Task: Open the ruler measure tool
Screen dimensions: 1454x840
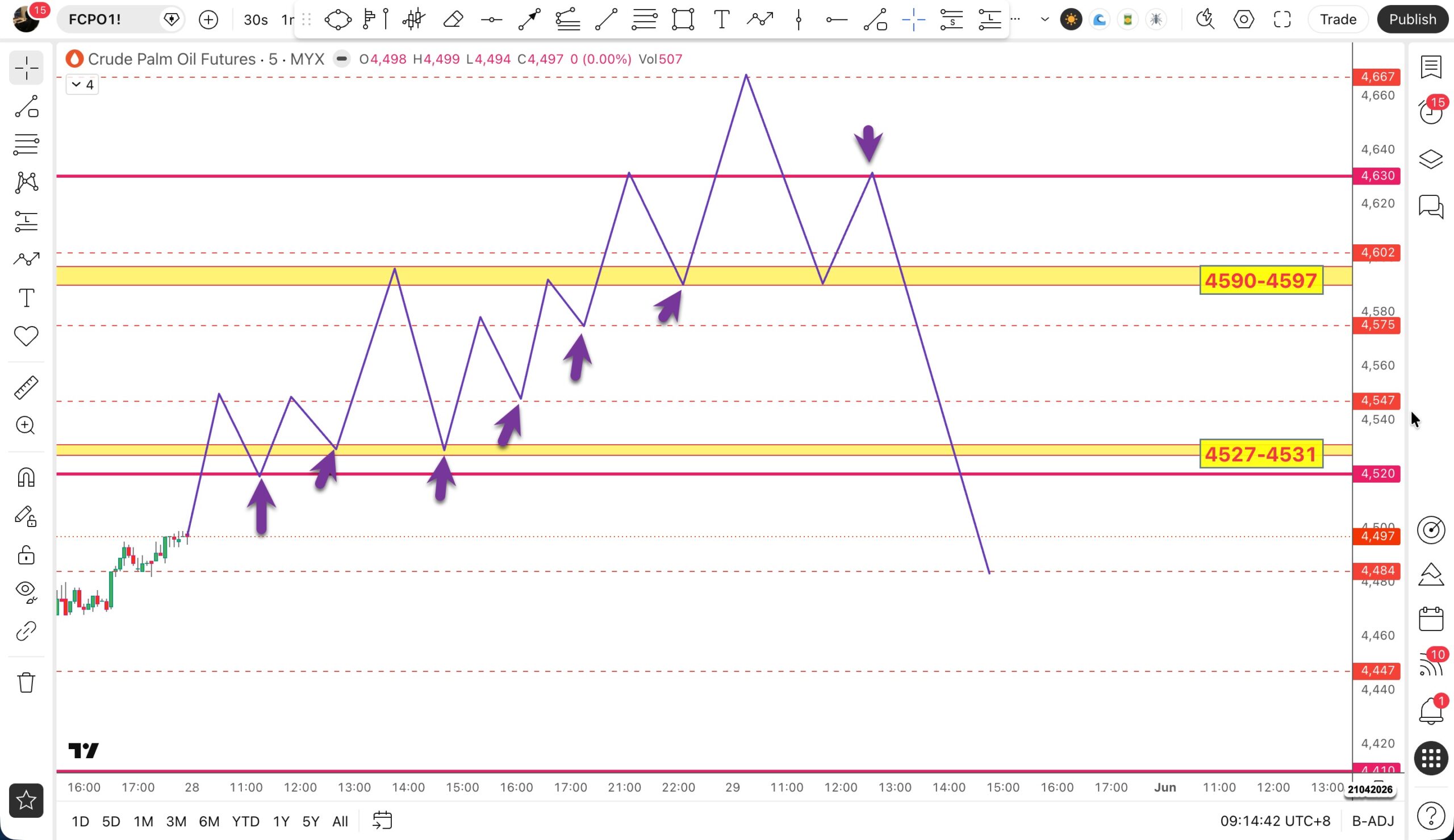Action: click(26, 388)
